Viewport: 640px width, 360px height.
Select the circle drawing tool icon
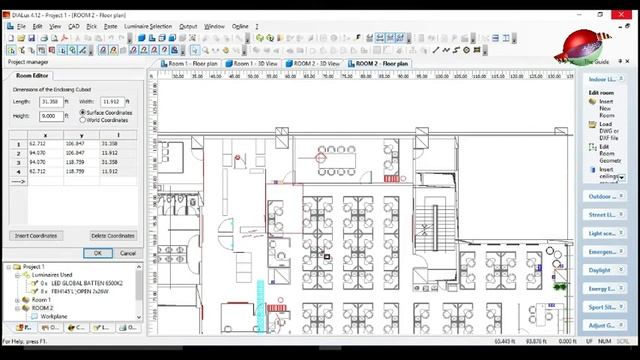(x=467, y=50)
